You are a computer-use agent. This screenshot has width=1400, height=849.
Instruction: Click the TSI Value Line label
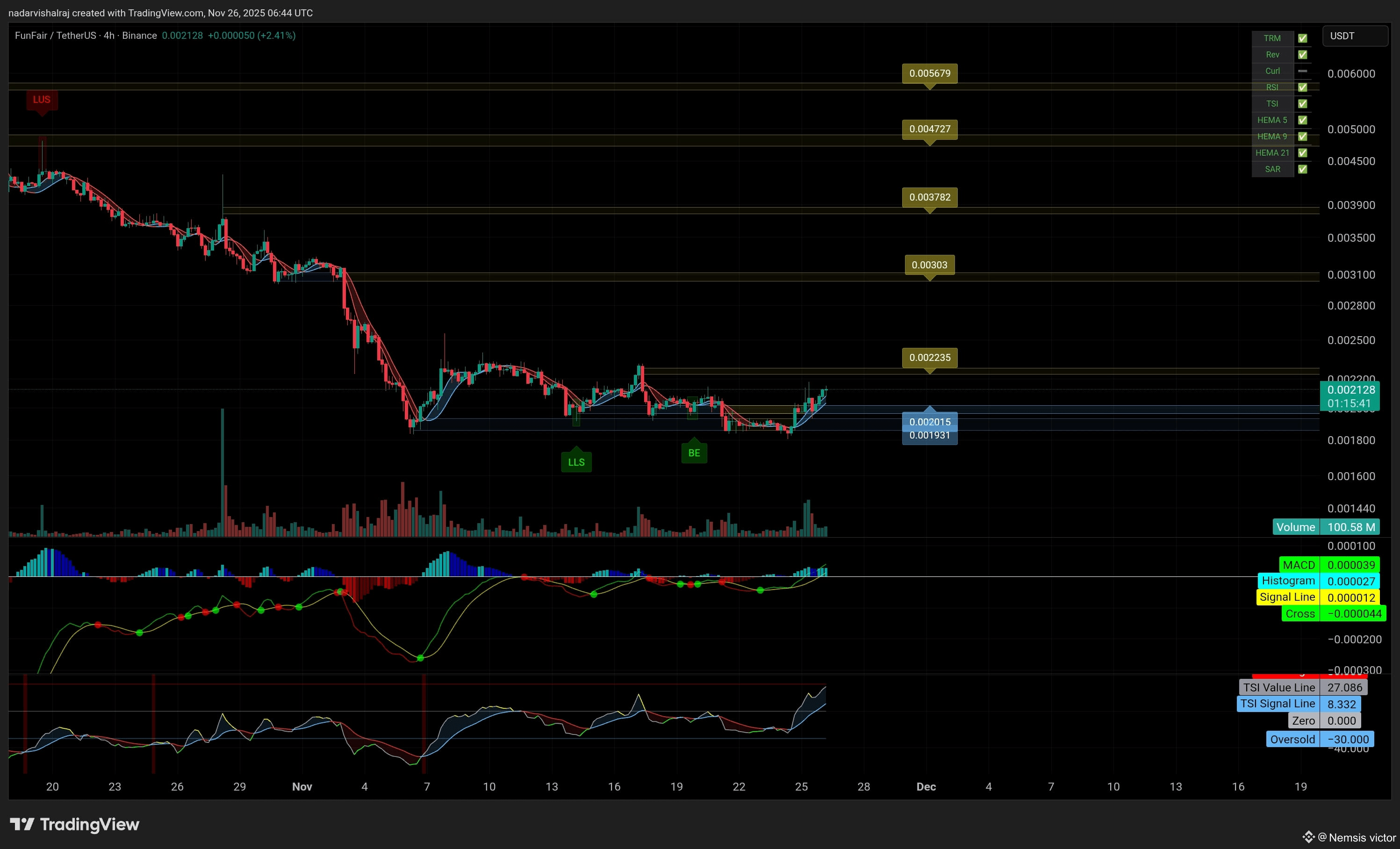(x=1278, y=687)
